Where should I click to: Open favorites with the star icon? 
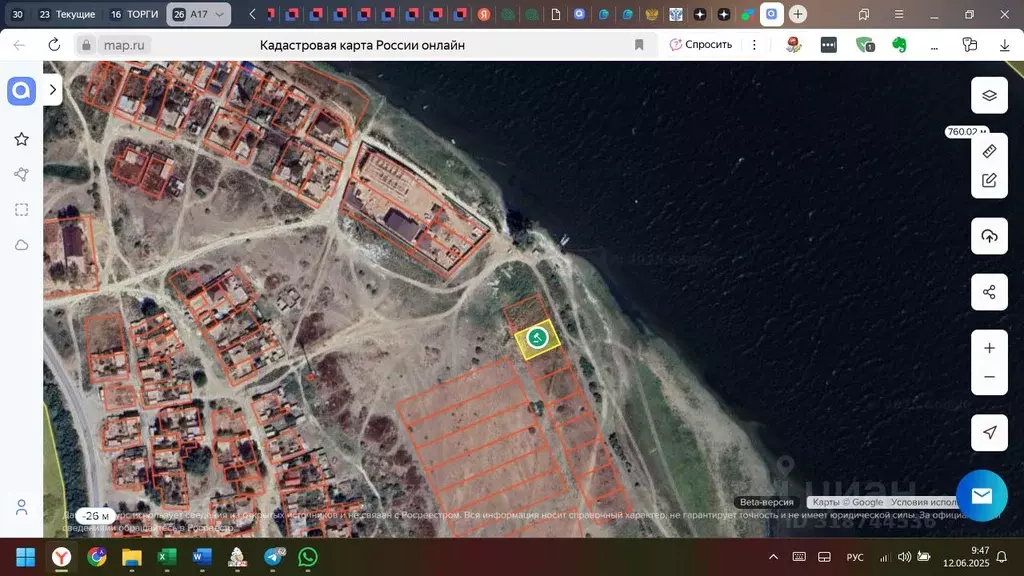[x=22, y=139]
